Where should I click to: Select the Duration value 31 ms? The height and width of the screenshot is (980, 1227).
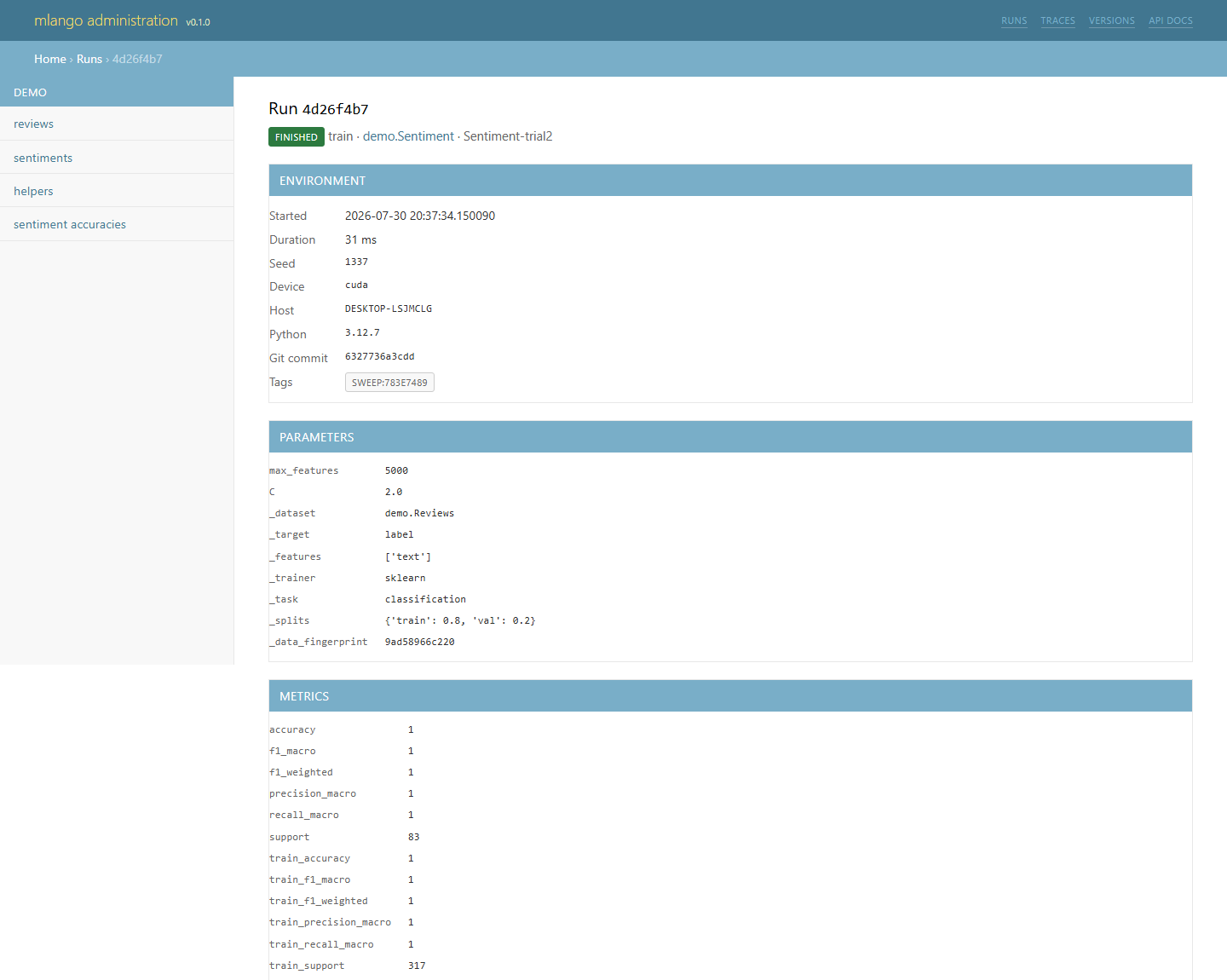(x=360, y=239)
